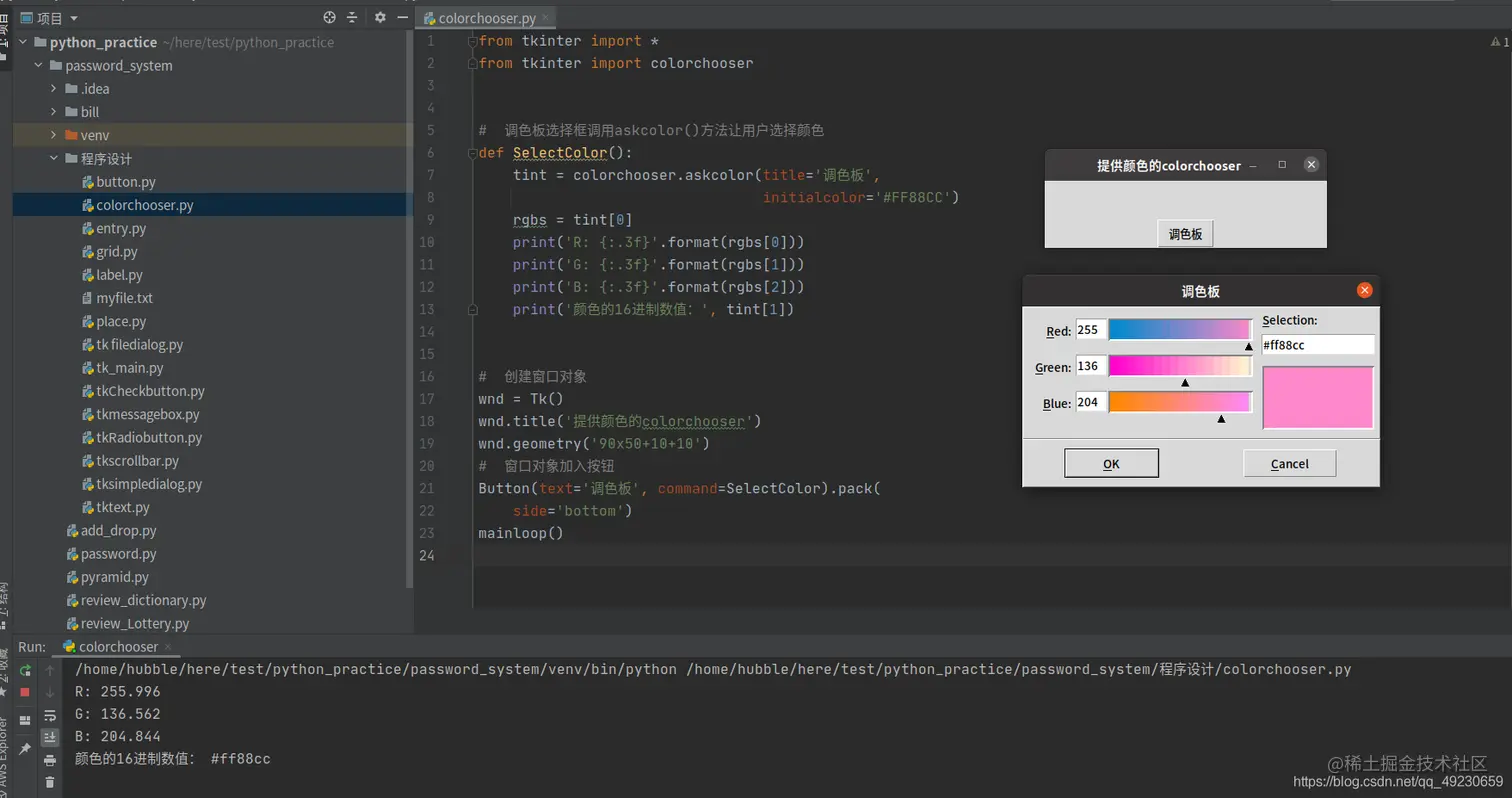Viewport: 1512px width, 798px height.
Task: Click the fold marker on line 1
Action: coord(472,41)
